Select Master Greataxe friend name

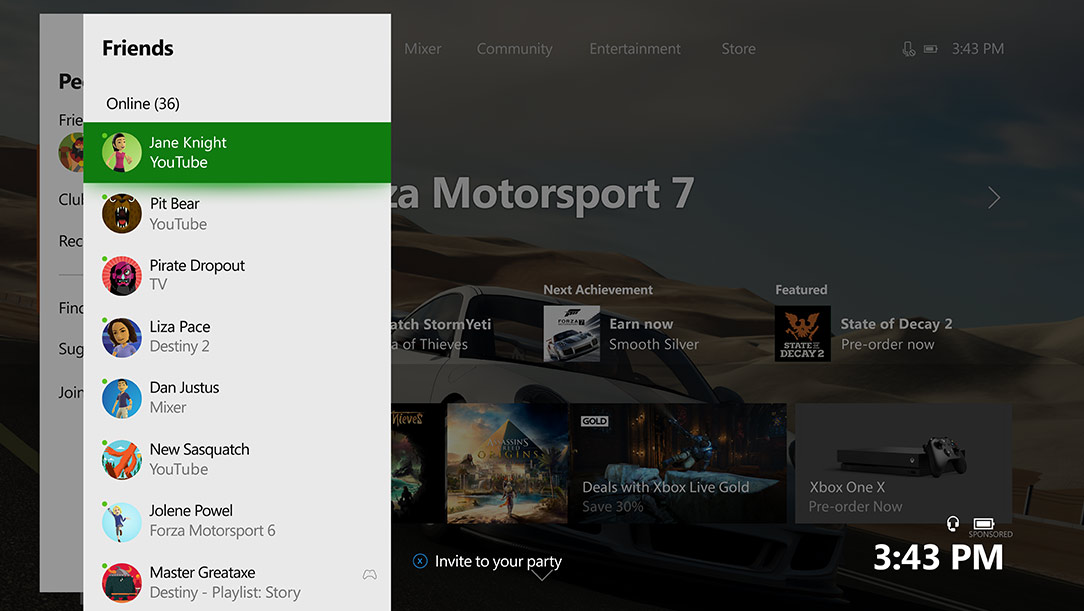(x=202, y=572)
